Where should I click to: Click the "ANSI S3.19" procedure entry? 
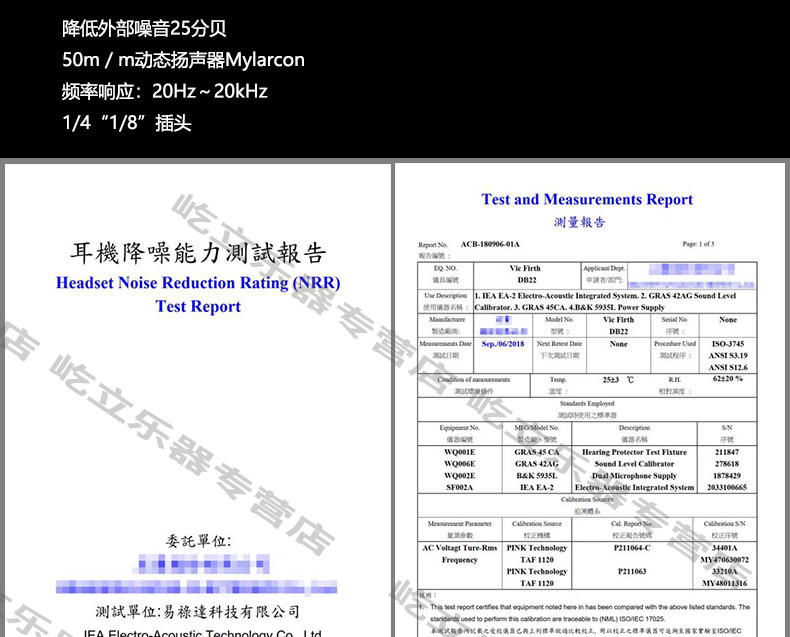(x=728, y=355)
